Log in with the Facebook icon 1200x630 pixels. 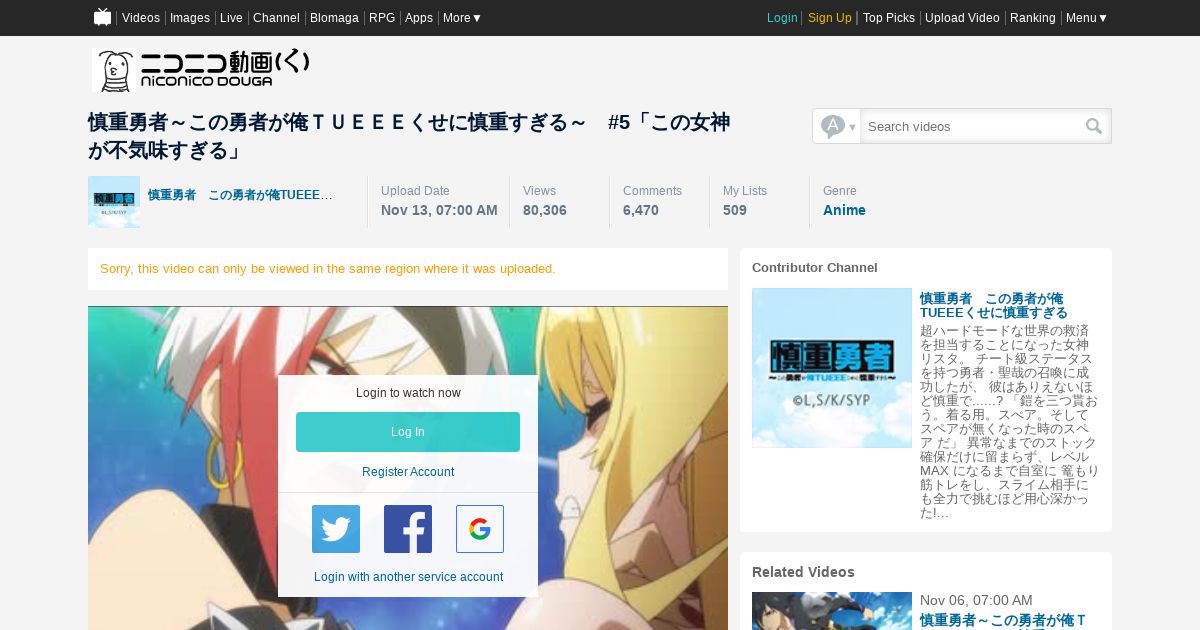408,529
